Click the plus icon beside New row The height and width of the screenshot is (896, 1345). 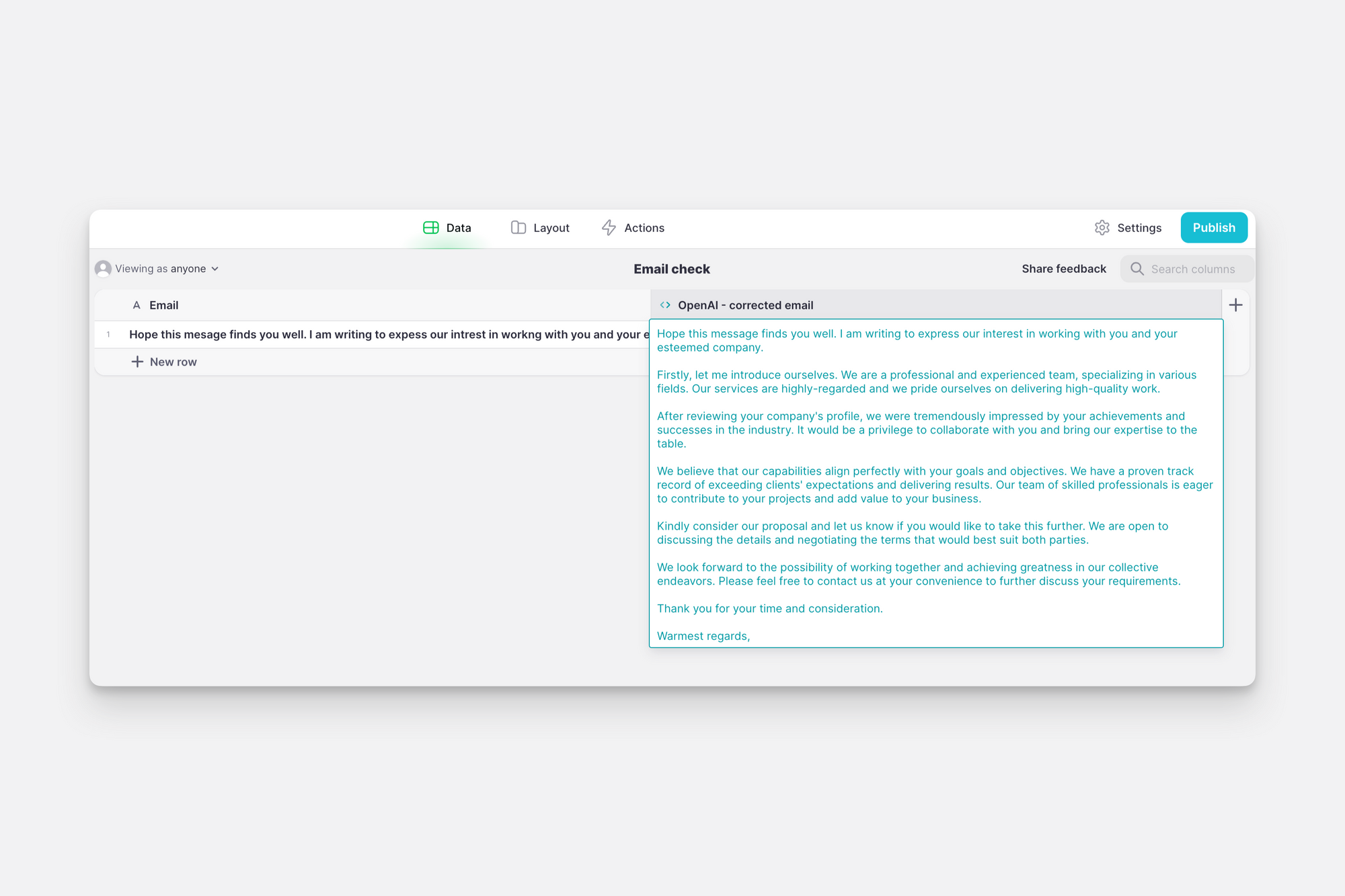[x=137, y=362]
